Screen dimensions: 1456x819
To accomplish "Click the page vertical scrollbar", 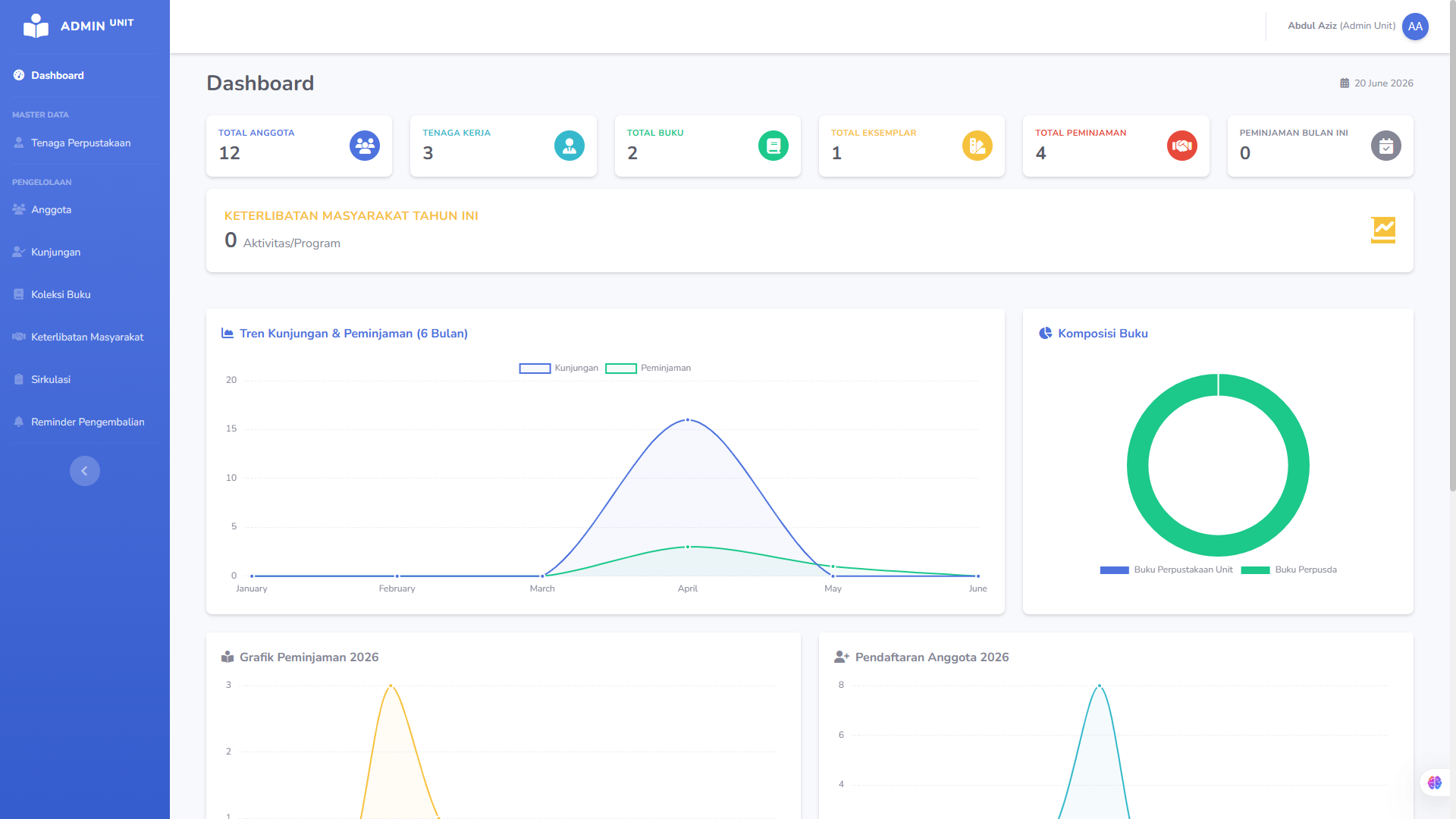I will pos(1452,246).
